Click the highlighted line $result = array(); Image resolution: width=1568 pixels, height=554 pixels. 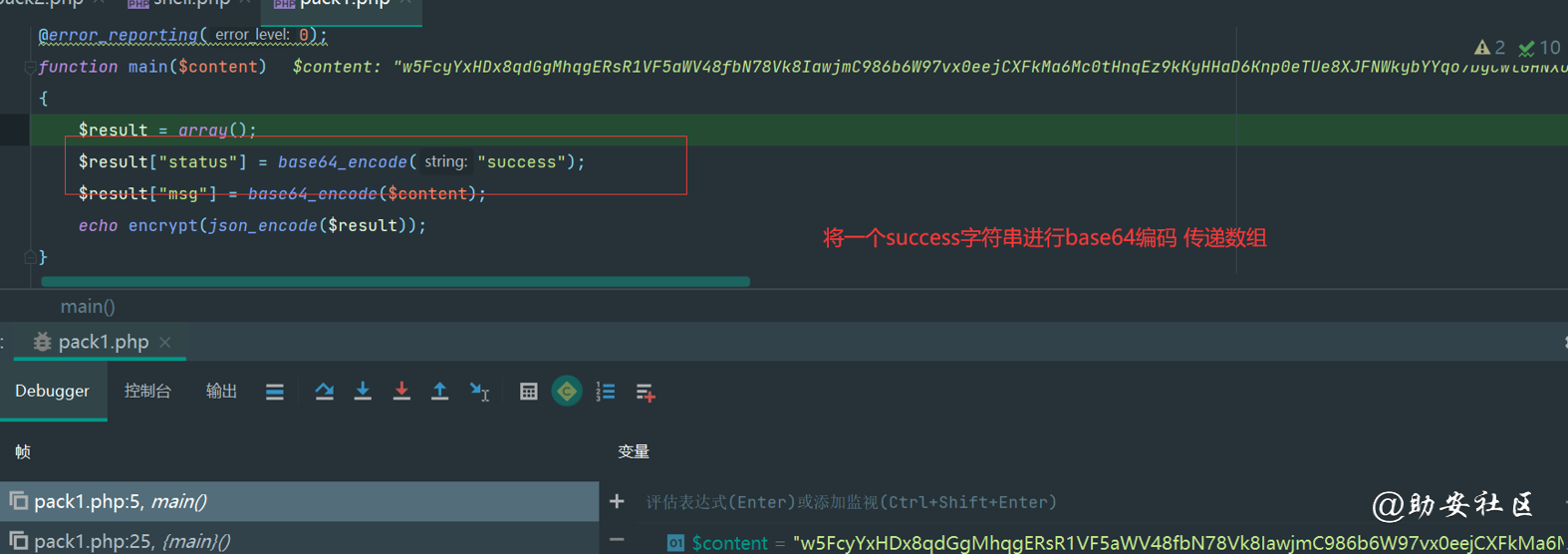coord(167,130)
